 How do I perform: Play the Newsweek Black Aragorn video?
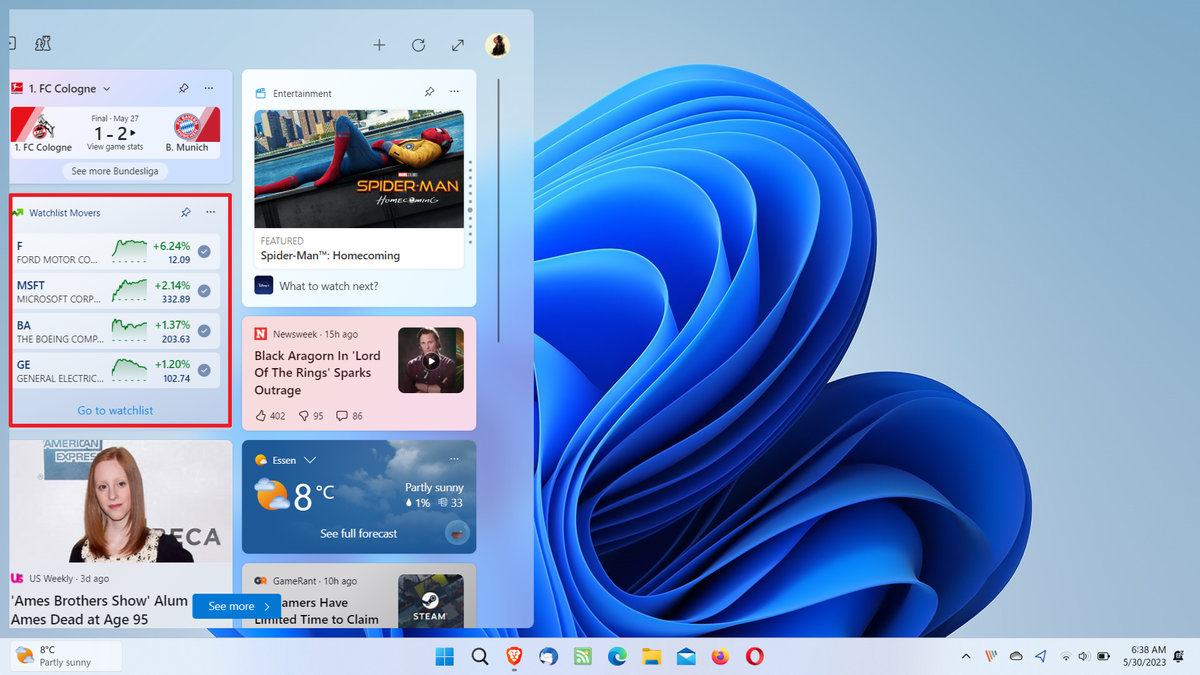[431, 360]
